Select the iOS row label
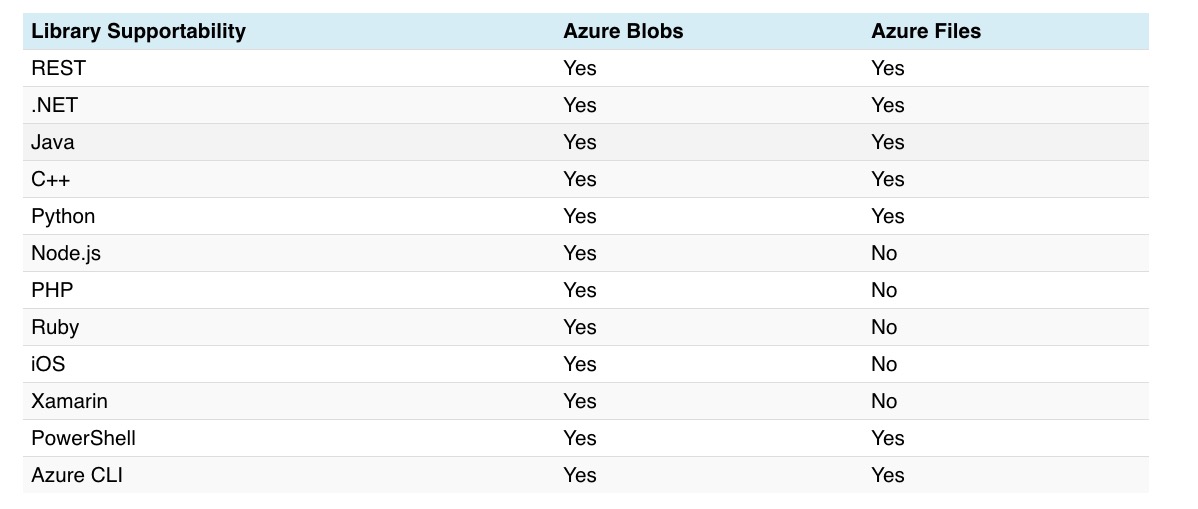This screenshot has width=1198, height=509. [48, 364]
